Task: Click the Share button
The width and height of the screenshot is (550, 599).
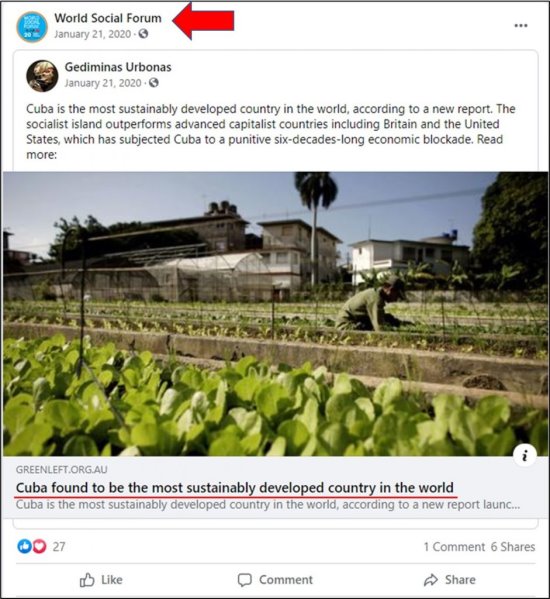Action: (450, 580)
